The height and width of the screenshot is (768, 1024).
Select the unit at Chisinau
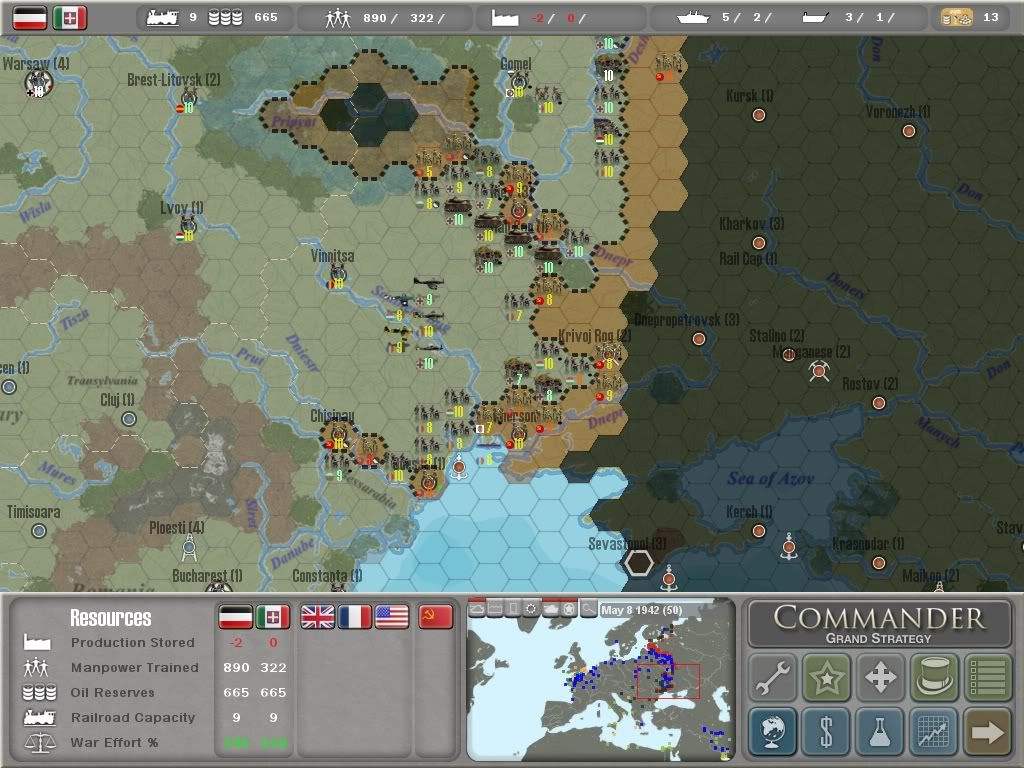pos(338,436)
